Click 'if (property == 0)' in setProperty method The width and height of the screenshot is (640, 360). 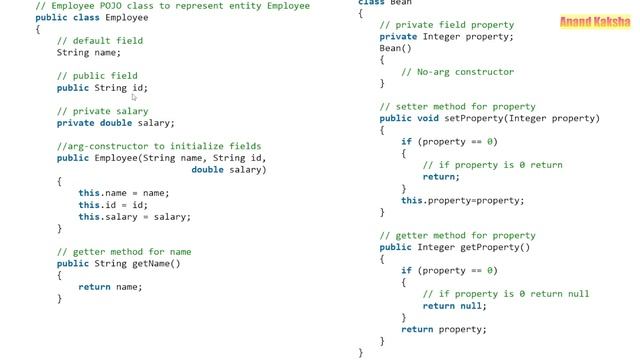tap(449, 142)
